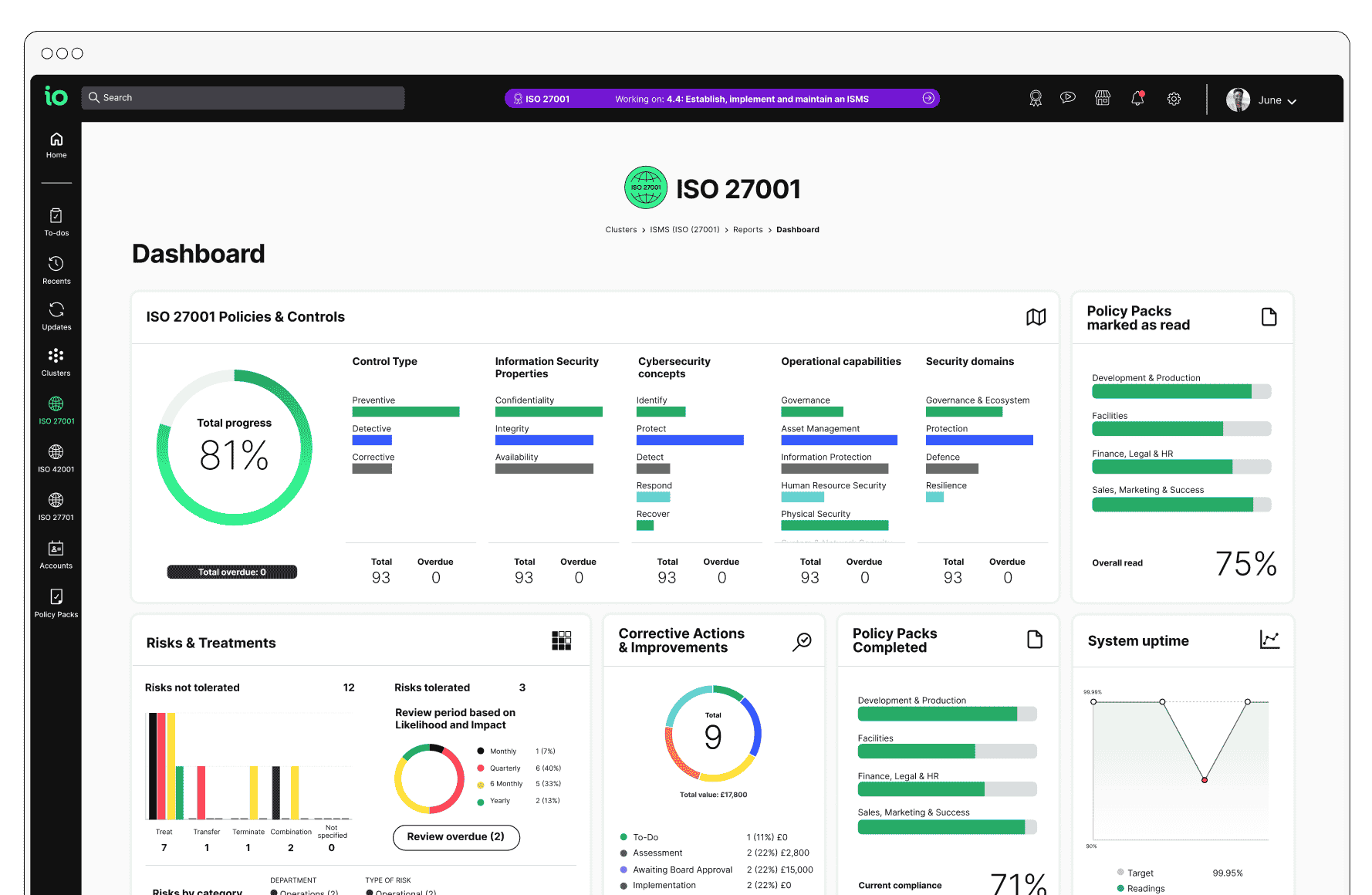Click Facilities bar in Policy Packs marked as read
The image size is (1372, 895).
coord(1181,429)
